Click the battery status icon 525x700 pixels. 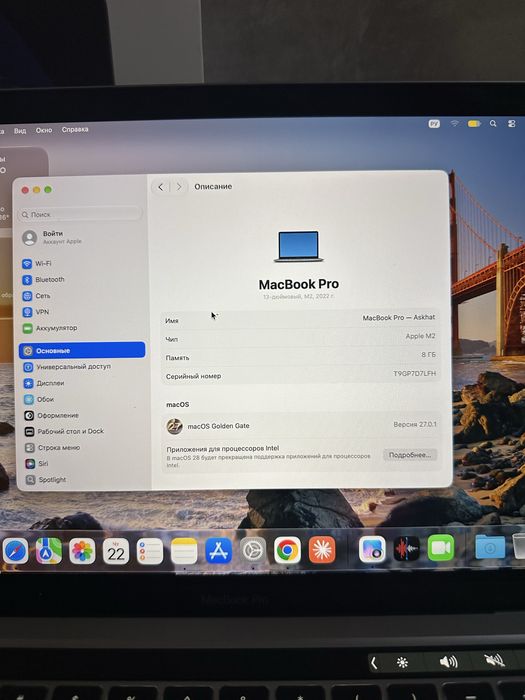(474, 123)
